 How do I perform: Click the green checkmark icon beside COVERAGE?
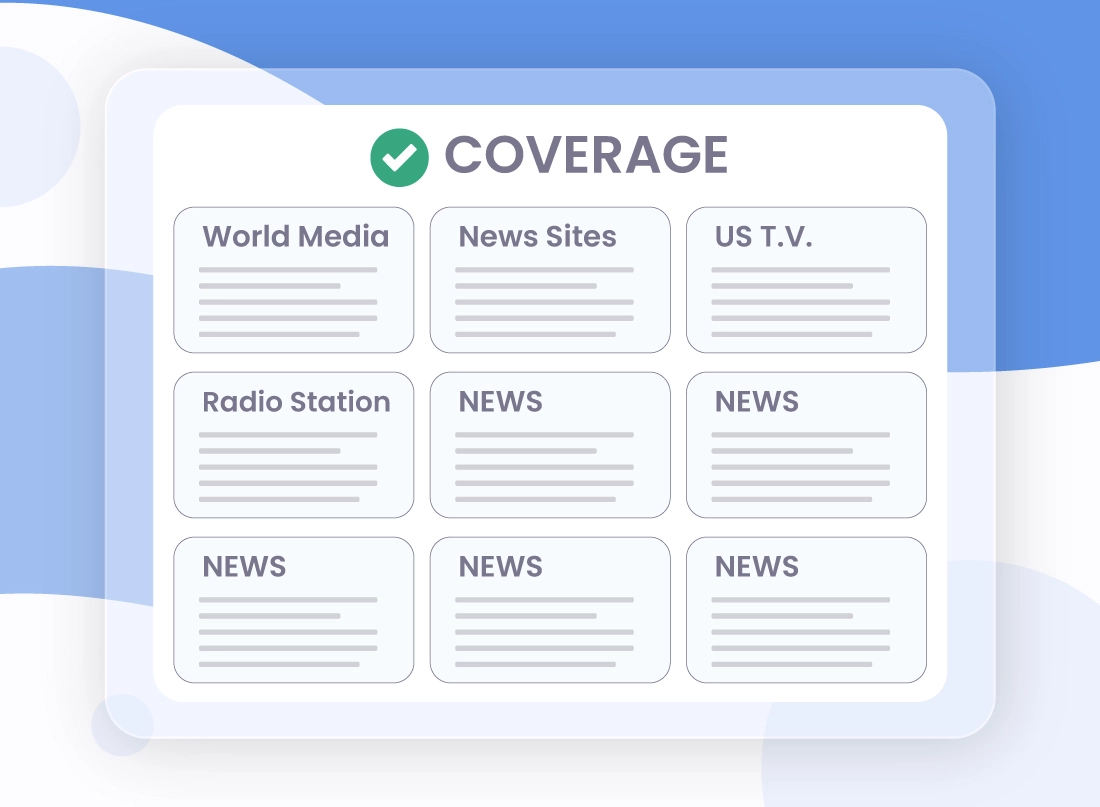[x=399, y=158]
